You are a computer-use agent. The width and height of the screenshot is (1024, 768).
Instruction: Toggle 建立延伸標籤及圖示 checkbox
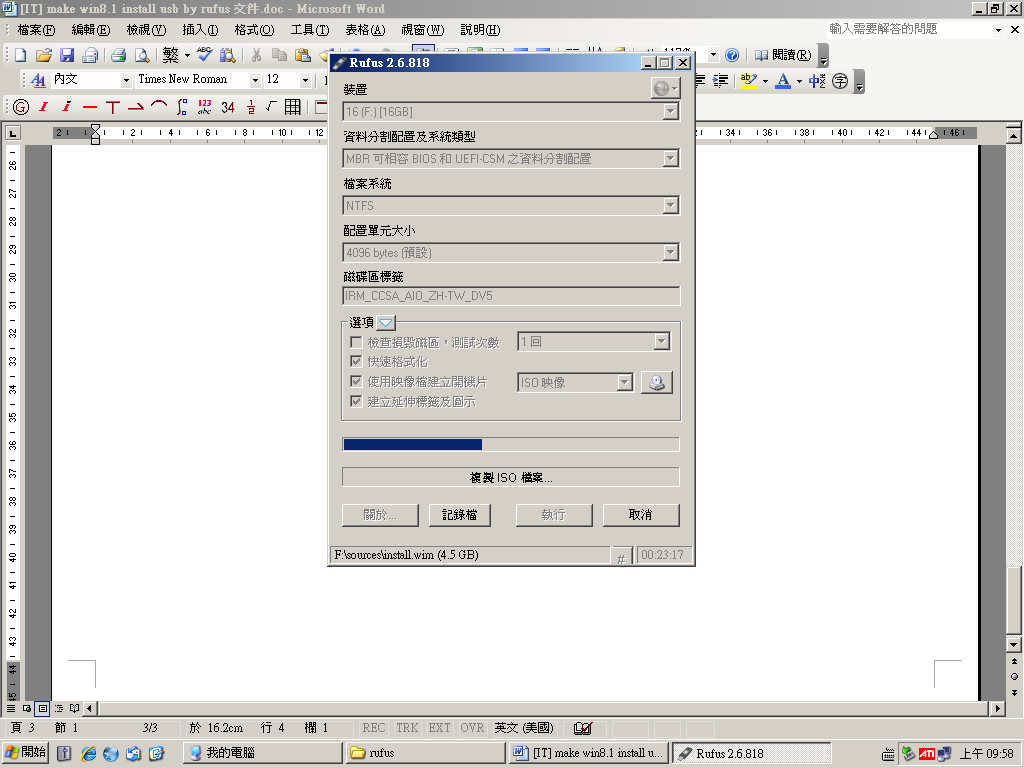(356, 401)
